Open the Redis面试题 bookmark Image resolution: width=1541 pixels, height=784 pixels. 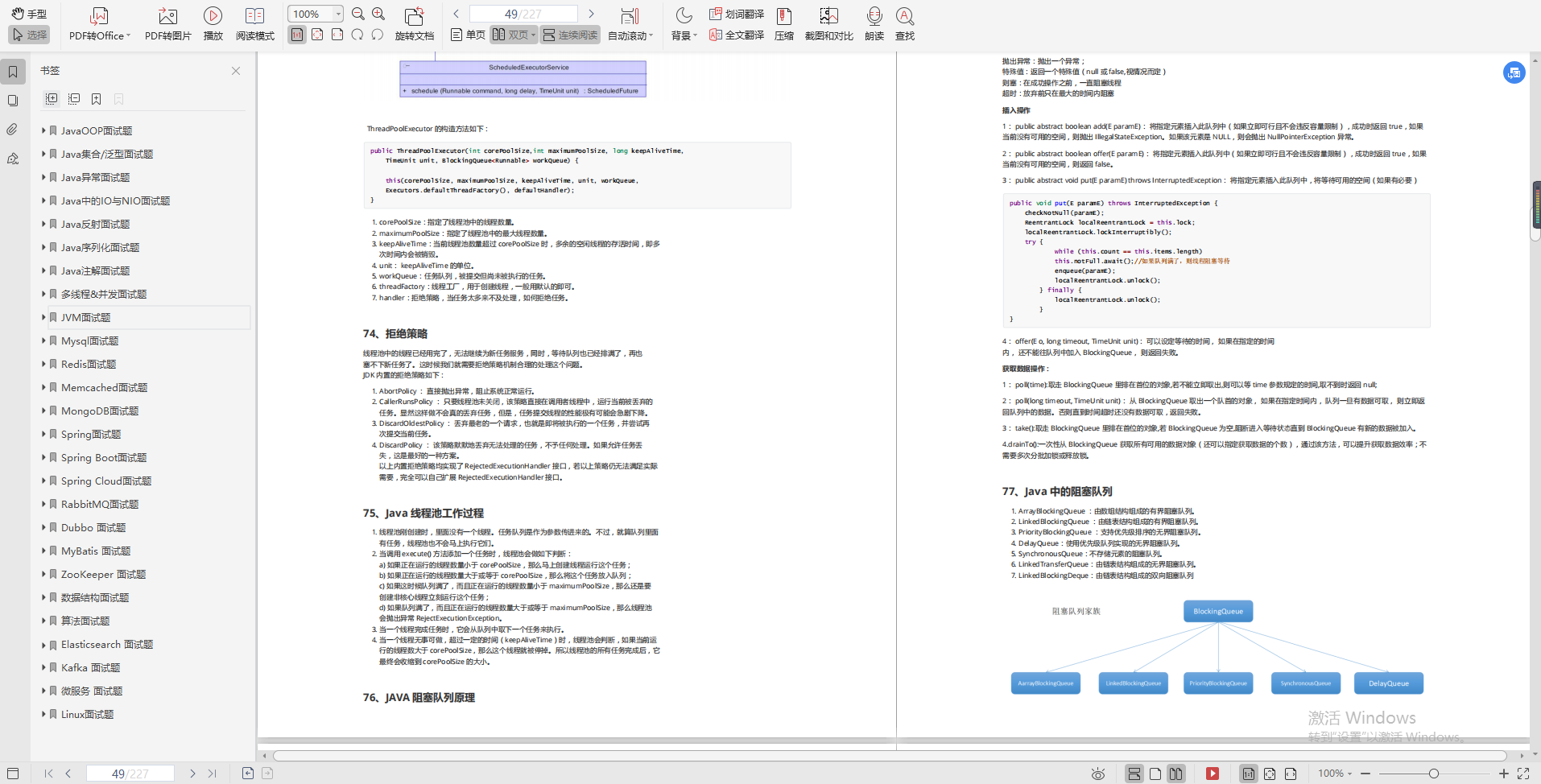[89, 364]
